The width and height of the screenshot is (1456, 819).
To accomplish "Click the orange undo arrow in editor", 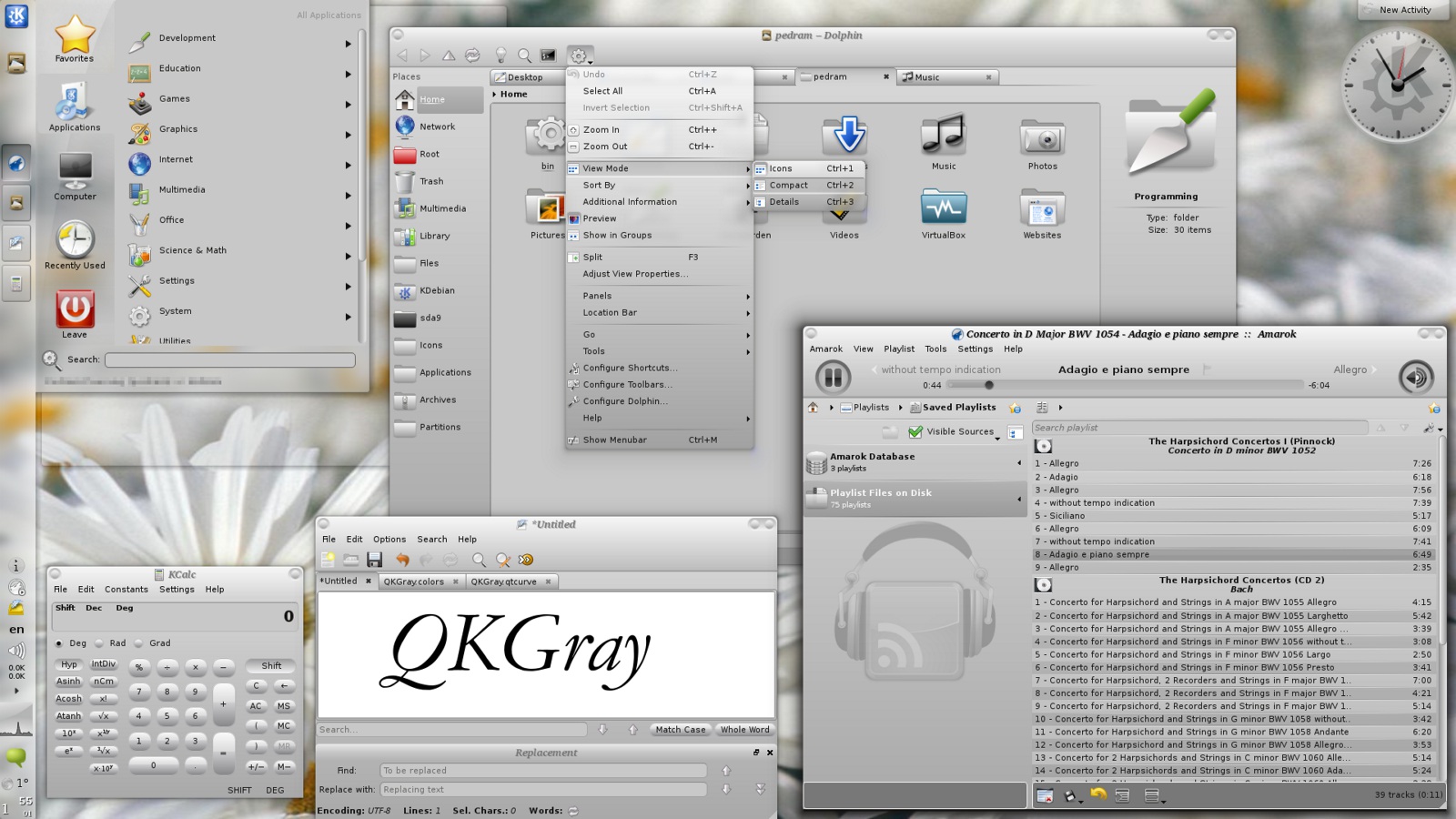I will [402, 560].
